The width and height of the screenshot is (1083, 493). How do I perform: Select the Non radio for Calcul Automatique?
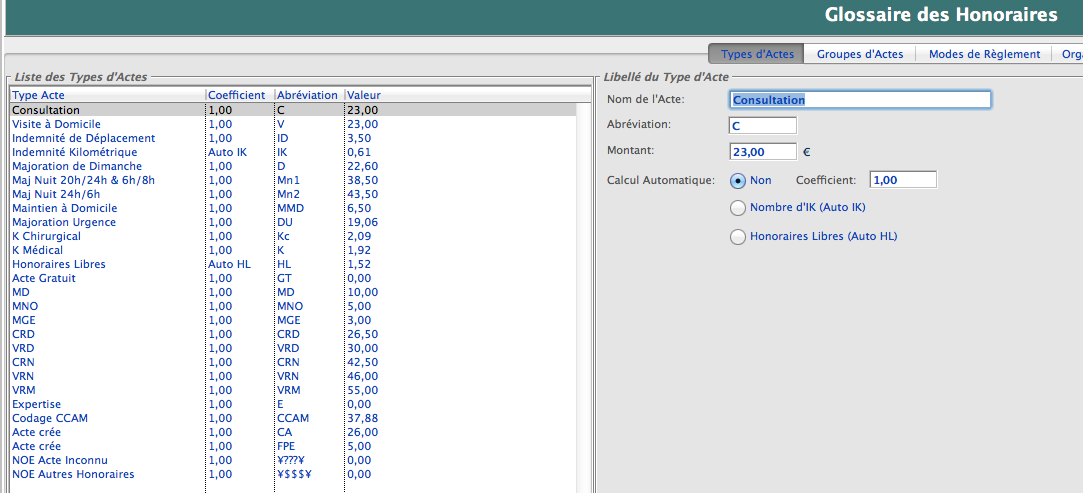[738, 180]
